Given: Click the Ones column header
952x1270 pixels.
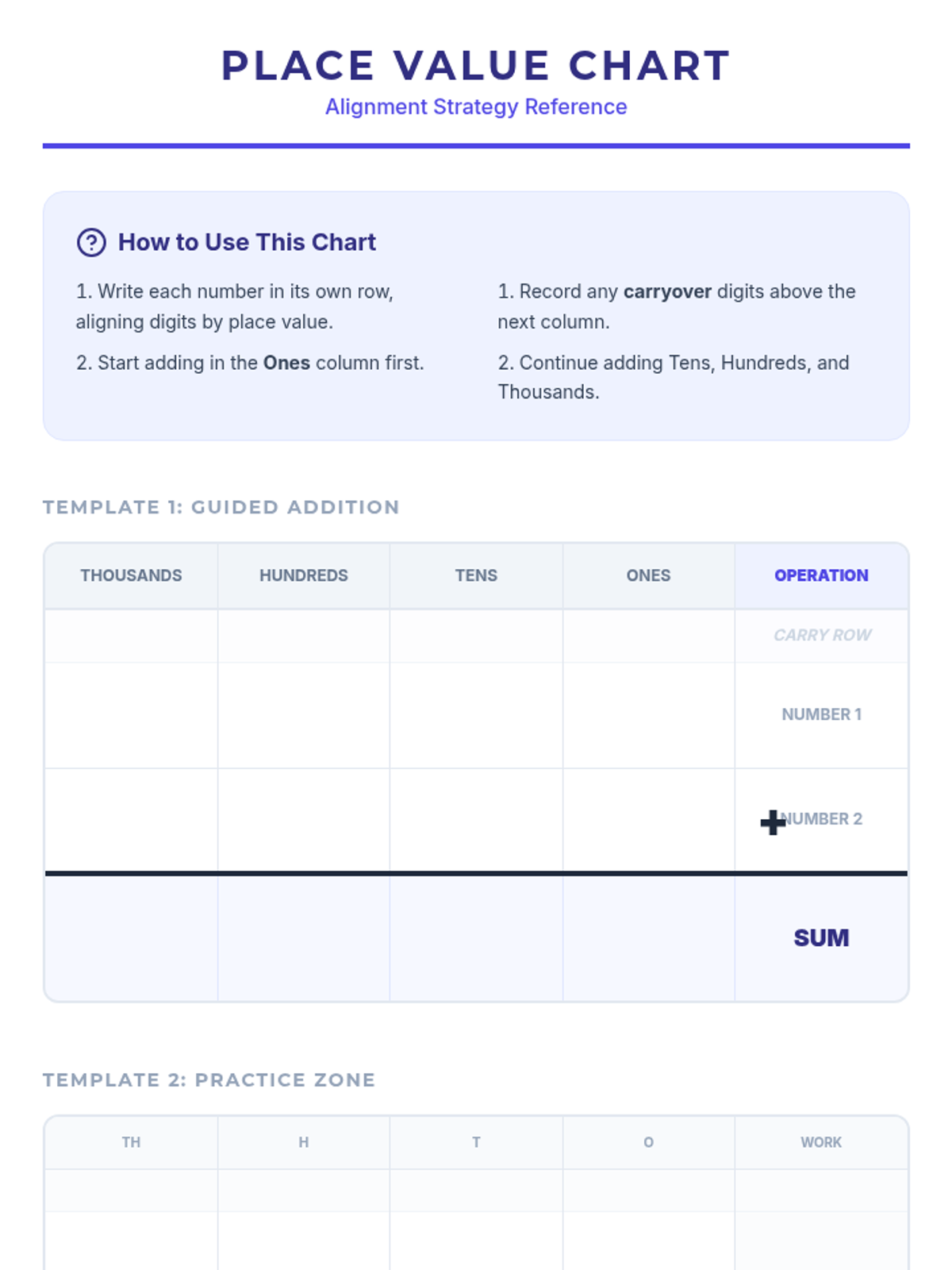Looking at the screenshot, I should (x=648, y=575).
